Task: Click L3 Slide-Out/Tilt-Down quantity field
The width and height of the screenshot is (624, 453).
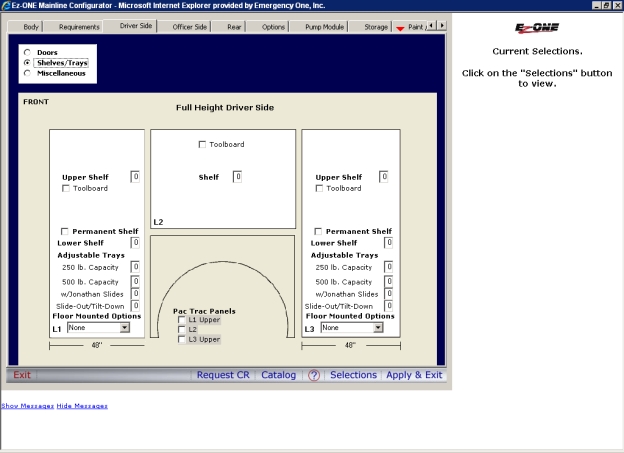Action: [x=389, y=306]
